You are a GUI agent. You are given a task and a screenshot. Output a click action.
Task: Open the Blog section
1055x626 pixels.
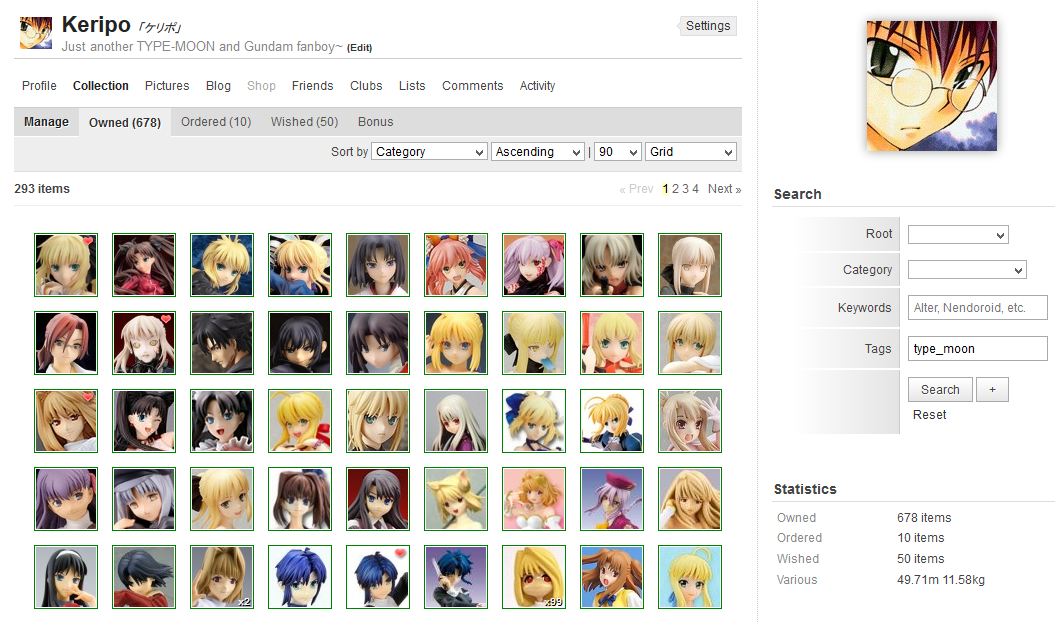(217, 86)
